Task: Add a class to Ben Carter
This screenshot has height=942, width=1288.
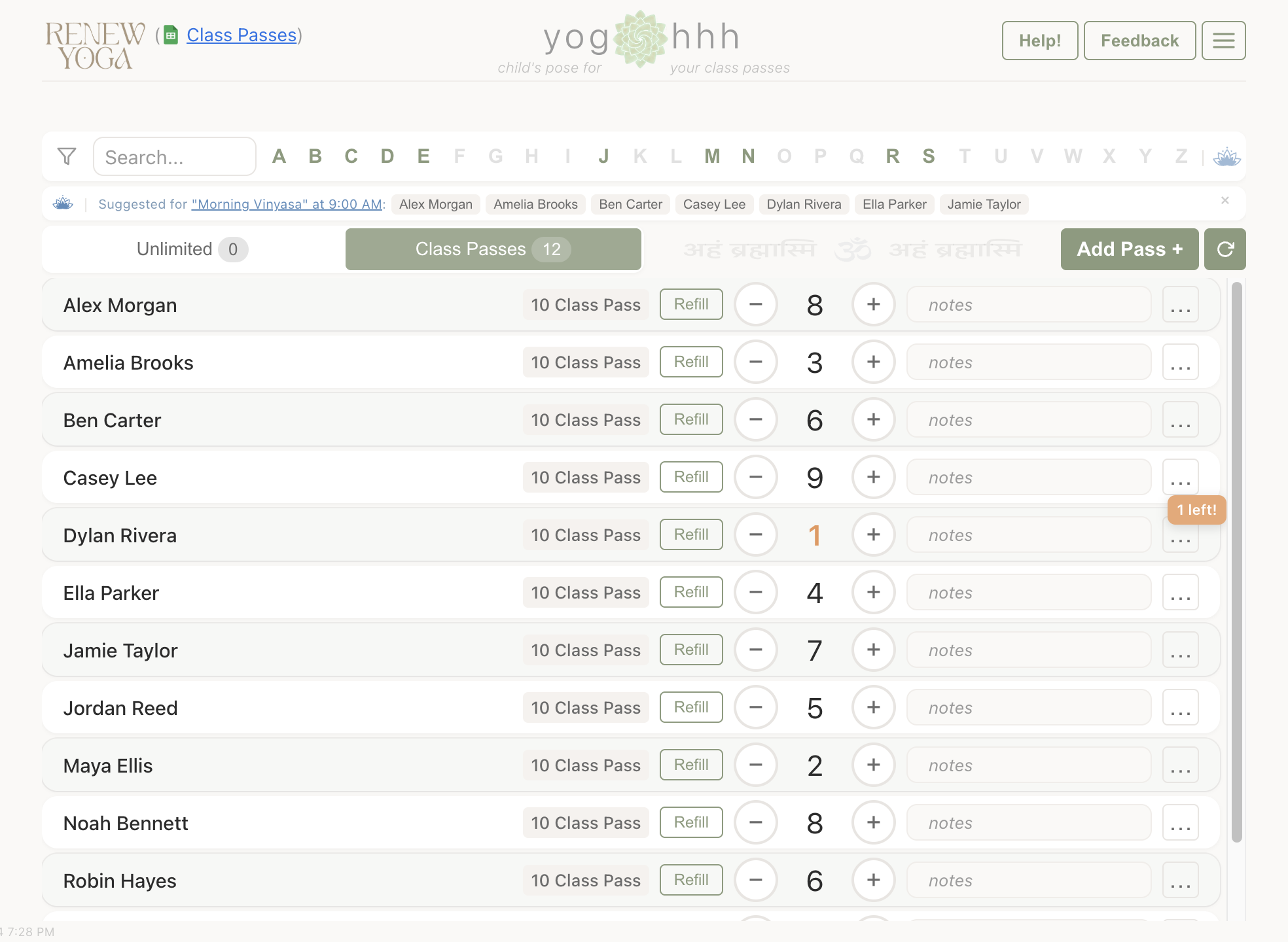Action: click(x=874, y=420)
